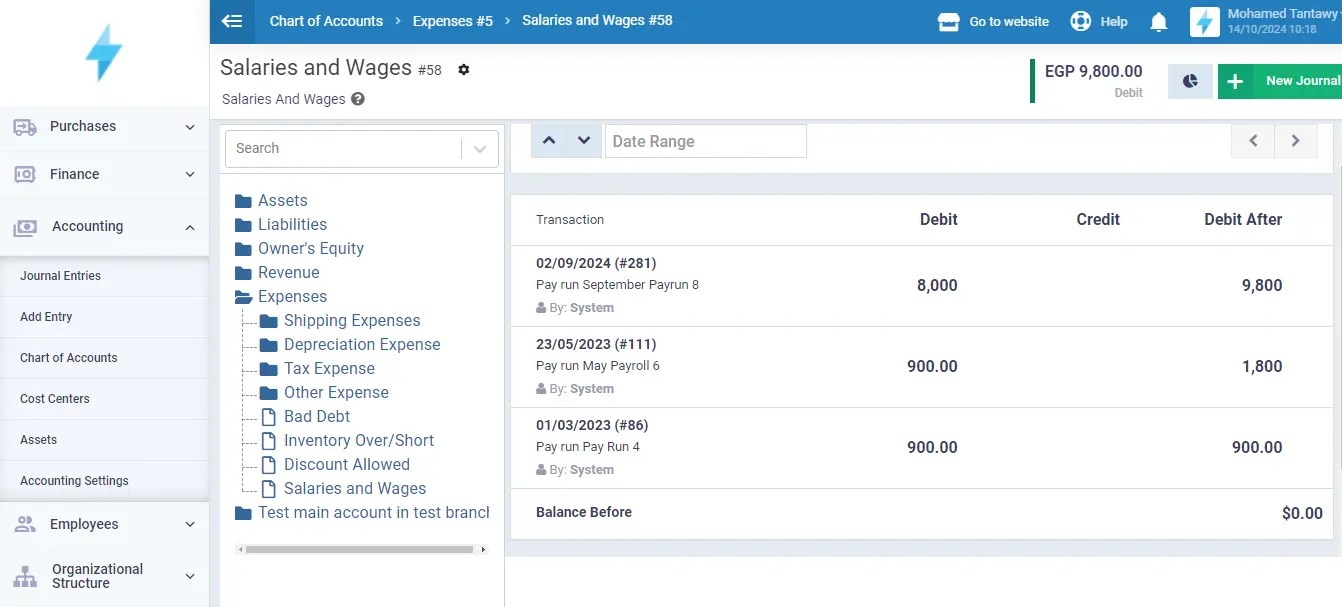This screenshot has width=1342, height=607.
Task: Select the Purchases sidebar icon
Action: click(x=24, y=126)
